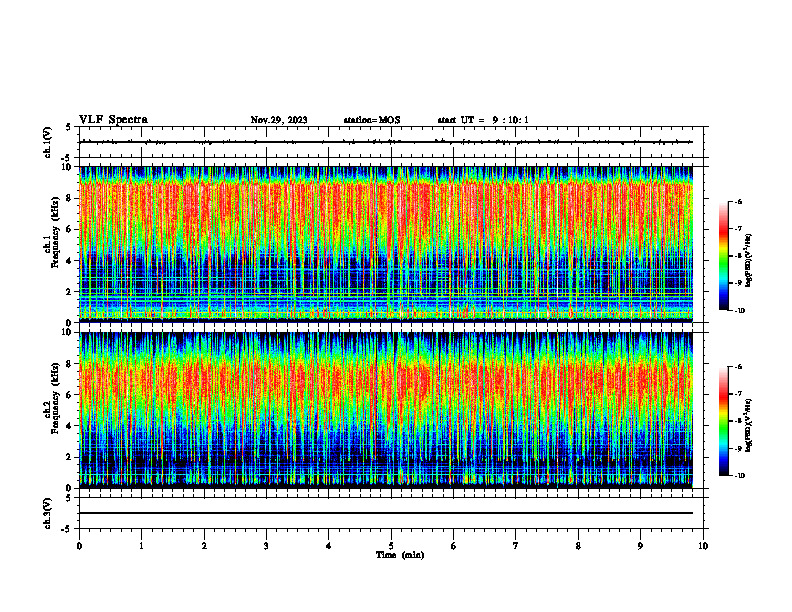
Task: Click time axis tick label '9'
Action: 640,546
